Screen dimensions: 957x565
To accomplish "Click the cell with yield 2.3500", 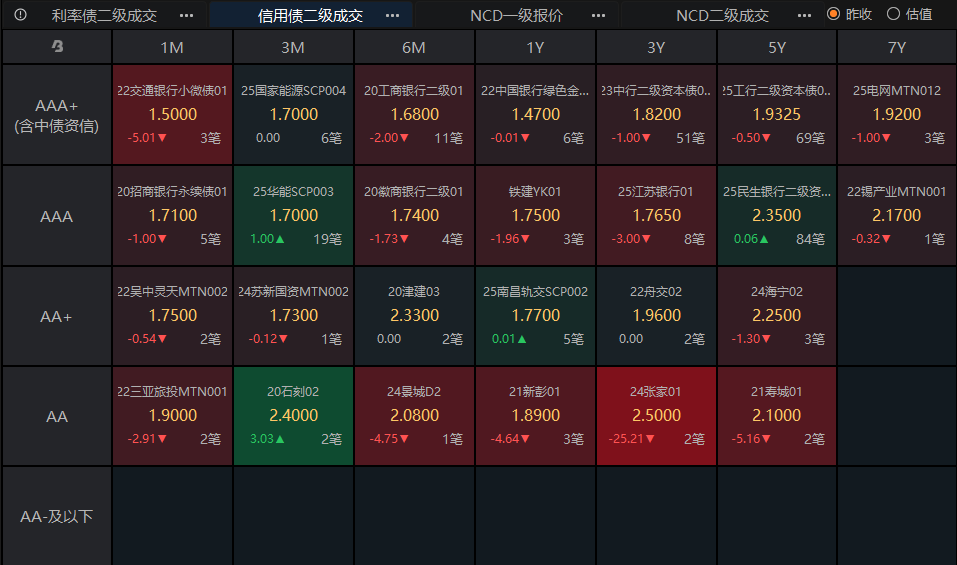I will click(x=777, y=215).
